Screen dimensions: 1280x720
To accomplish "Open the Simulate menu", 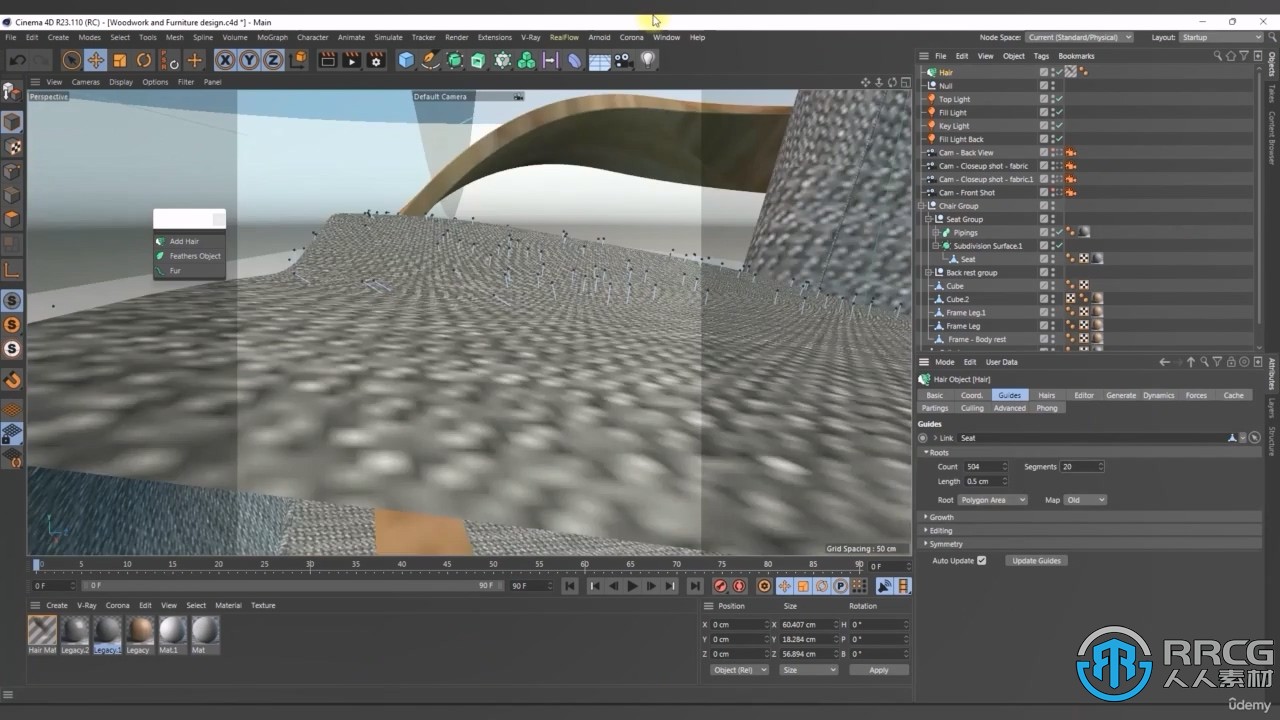I will 388,37.
